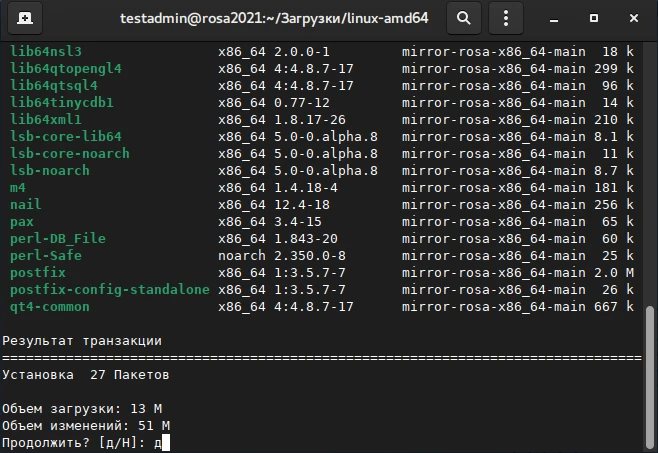Screen dimensions: 658x453
Task: Click package name lsb-noarch
Action: point(50,170)
